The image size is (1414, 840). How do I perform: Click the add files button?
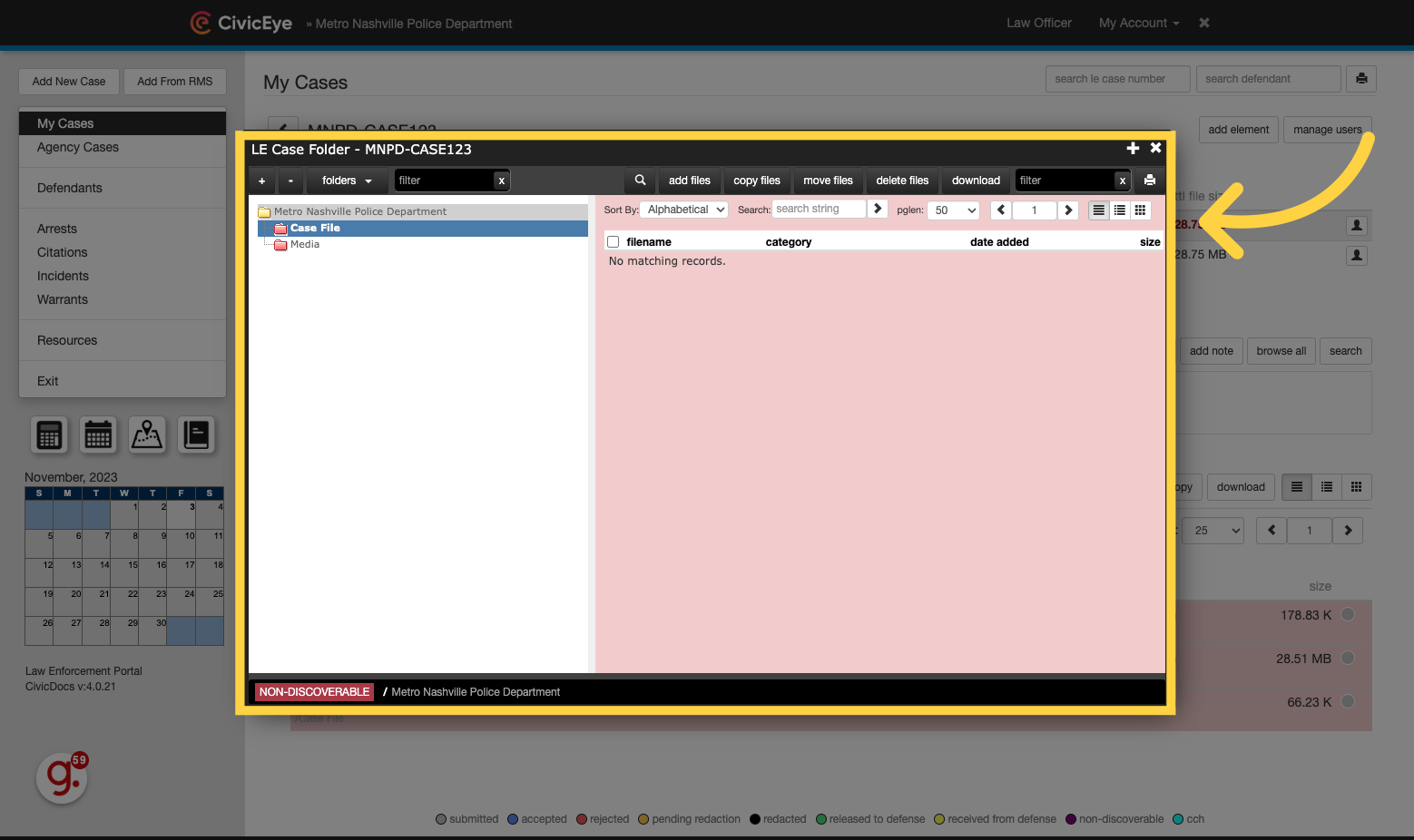[690, 181]
